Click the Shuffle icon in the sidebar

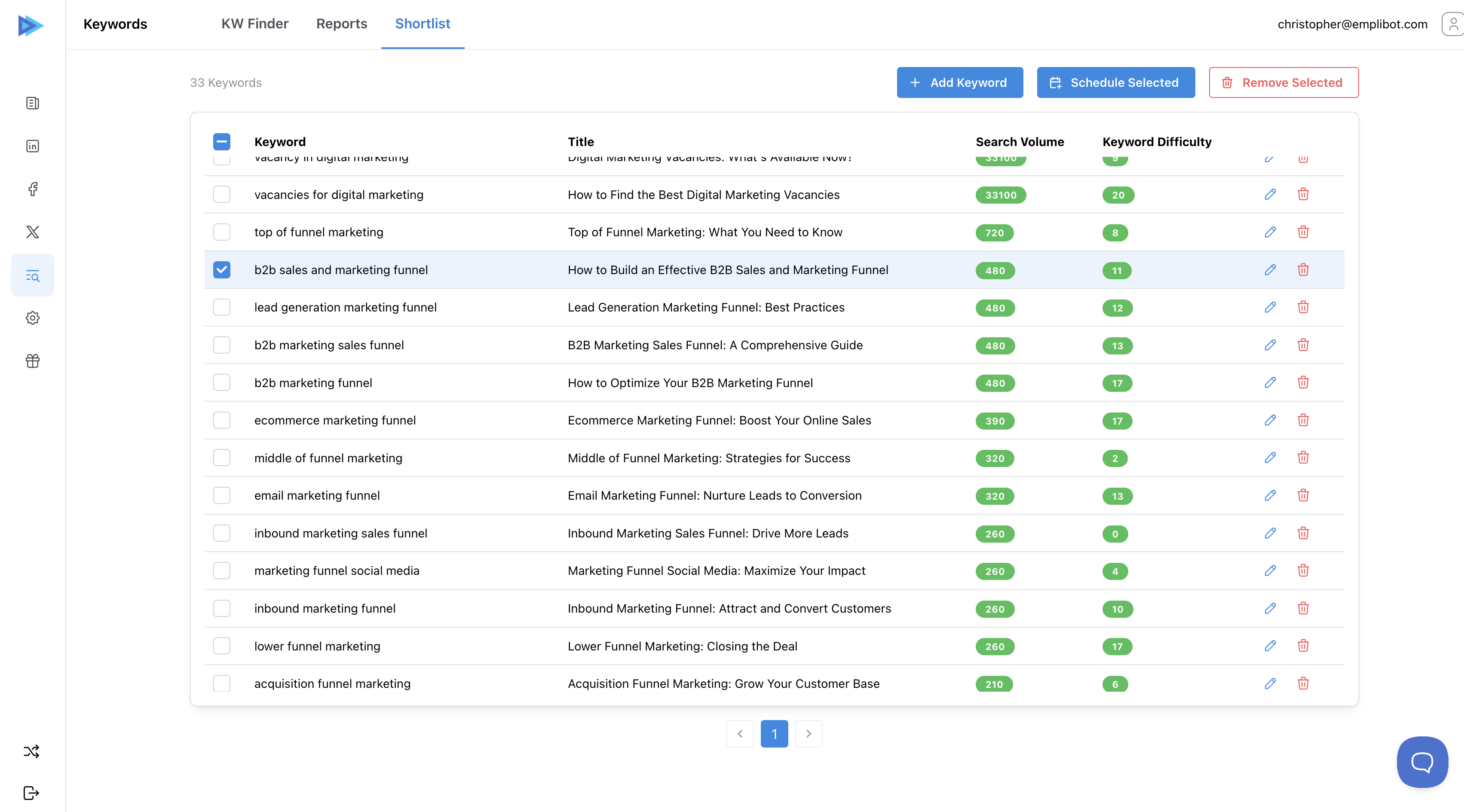point(32,751)
